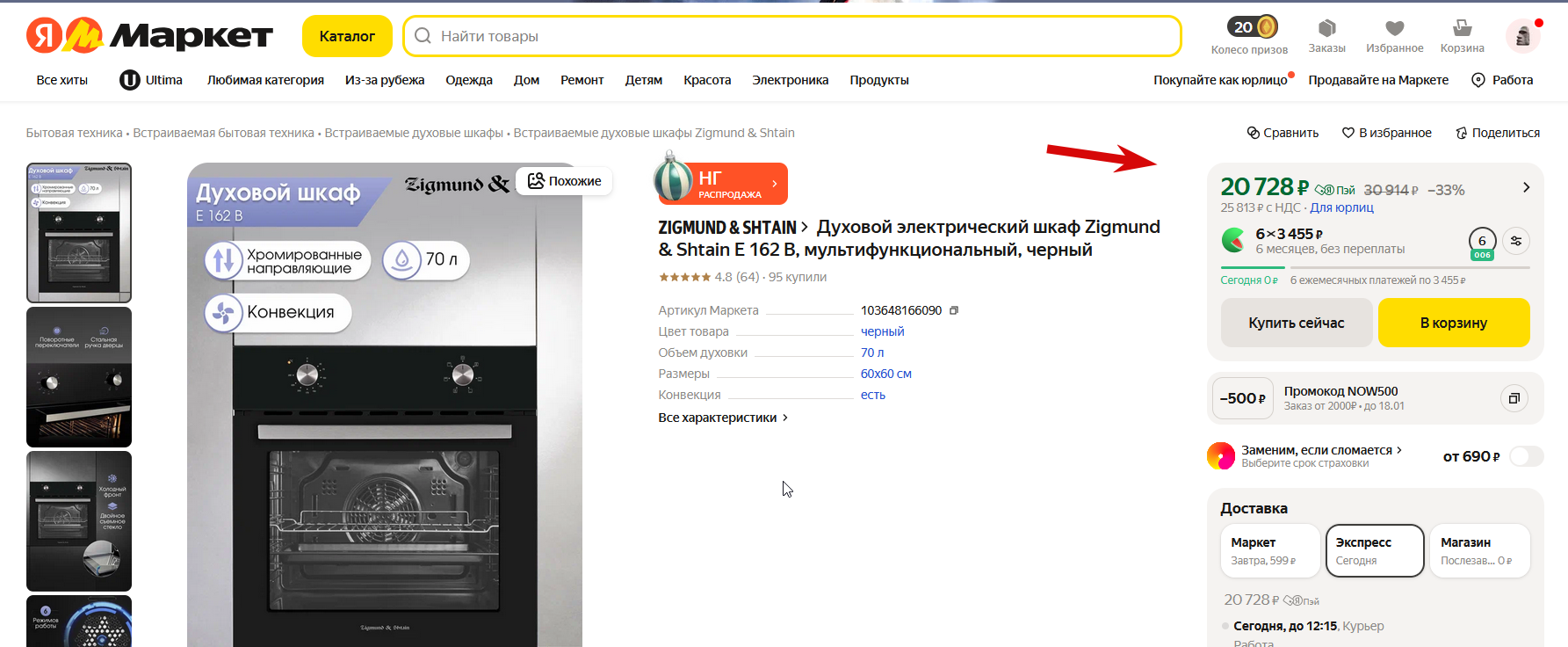This screenshot has height=647, width=1568.
Task: Open the Колесо призов coin counter
Action: pos(1249,35)
